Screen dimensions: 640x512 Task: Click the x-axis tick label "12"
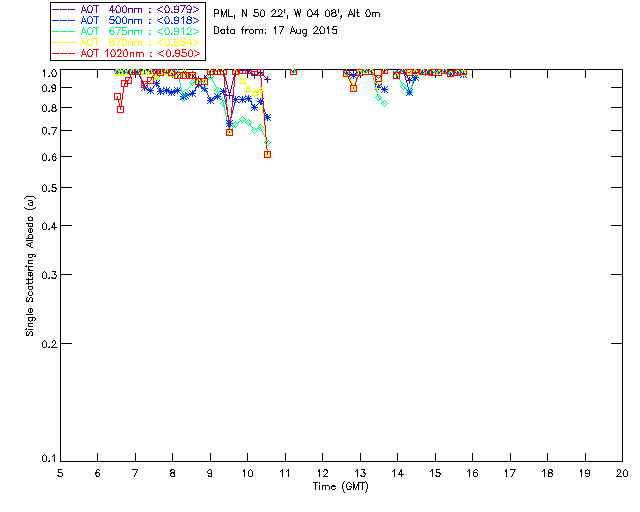pos(322,473)
